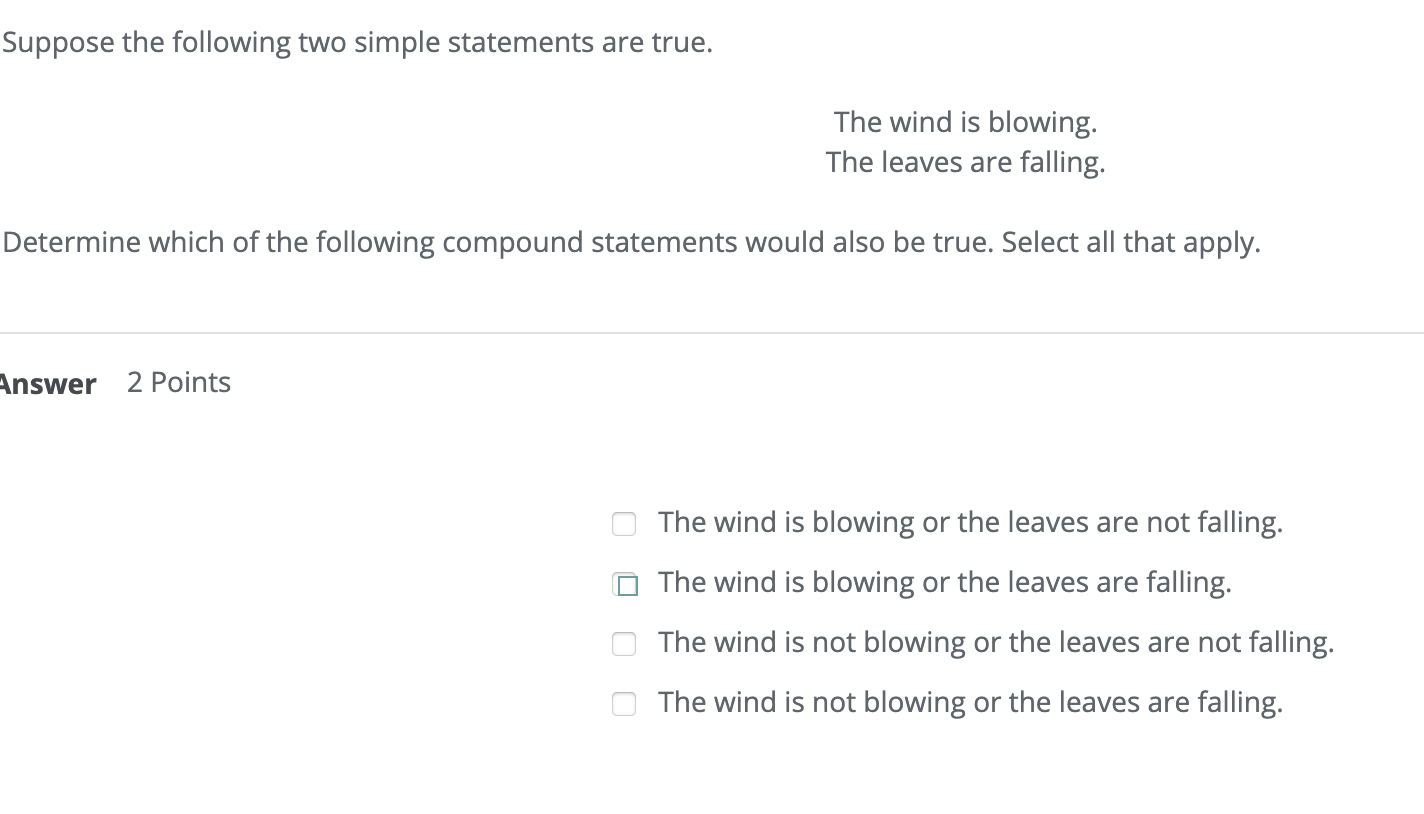Image resolution: width=1424 pixels, height=814 pixels.
Task: Click the label of the first answer option
Action: (970, 522)
